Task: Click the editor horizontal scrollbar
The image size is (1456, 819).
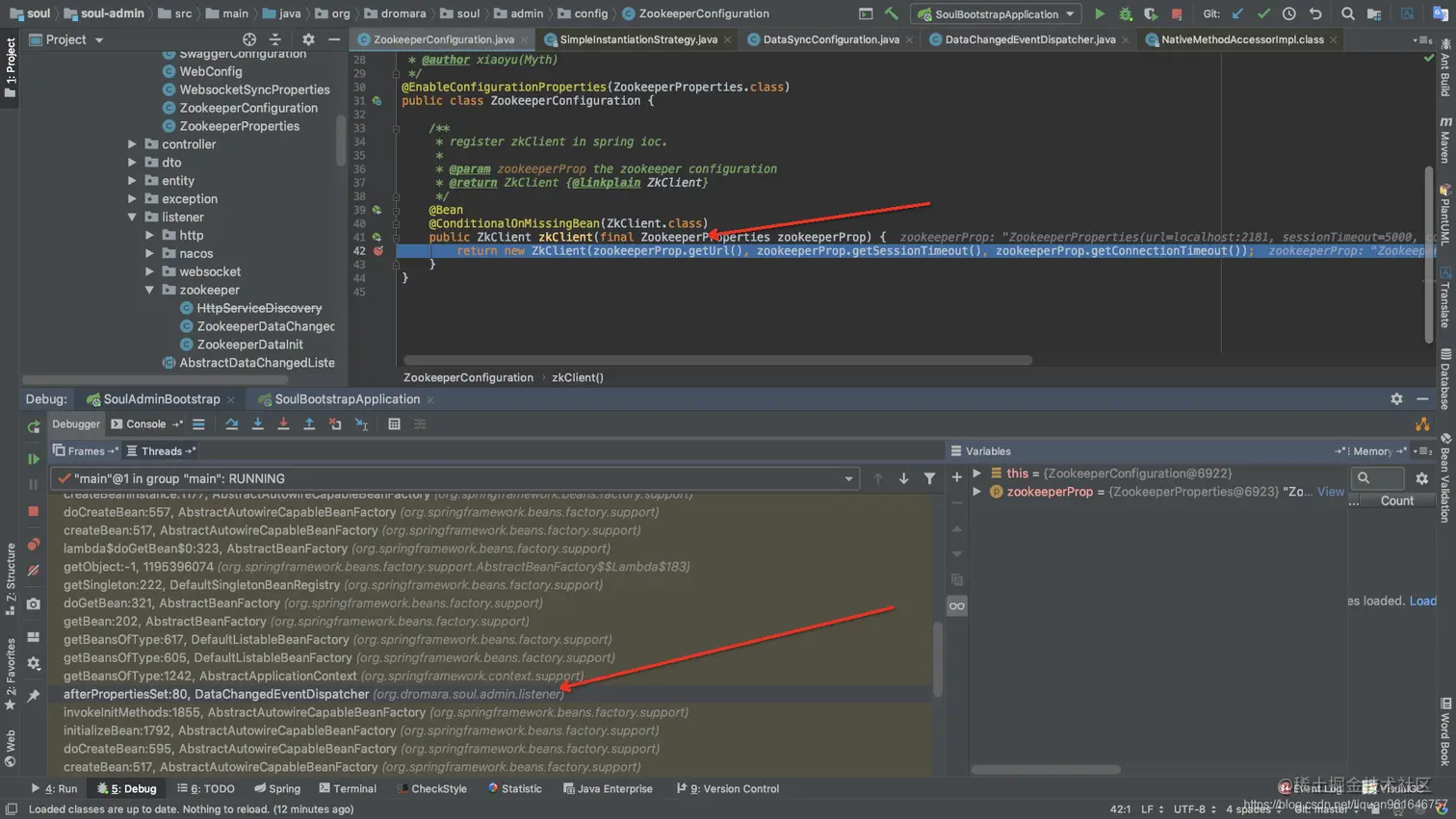Action: click(717, 360)
